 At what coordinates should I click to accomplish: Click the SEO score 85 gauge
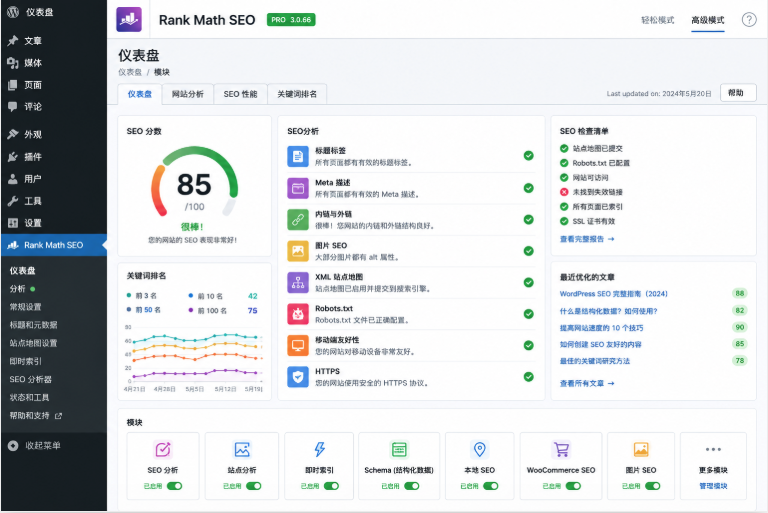194,182
